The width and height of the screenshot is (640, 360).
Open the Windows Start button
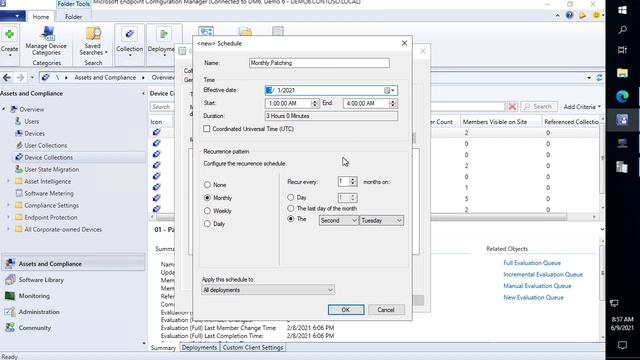coord(622,10)
